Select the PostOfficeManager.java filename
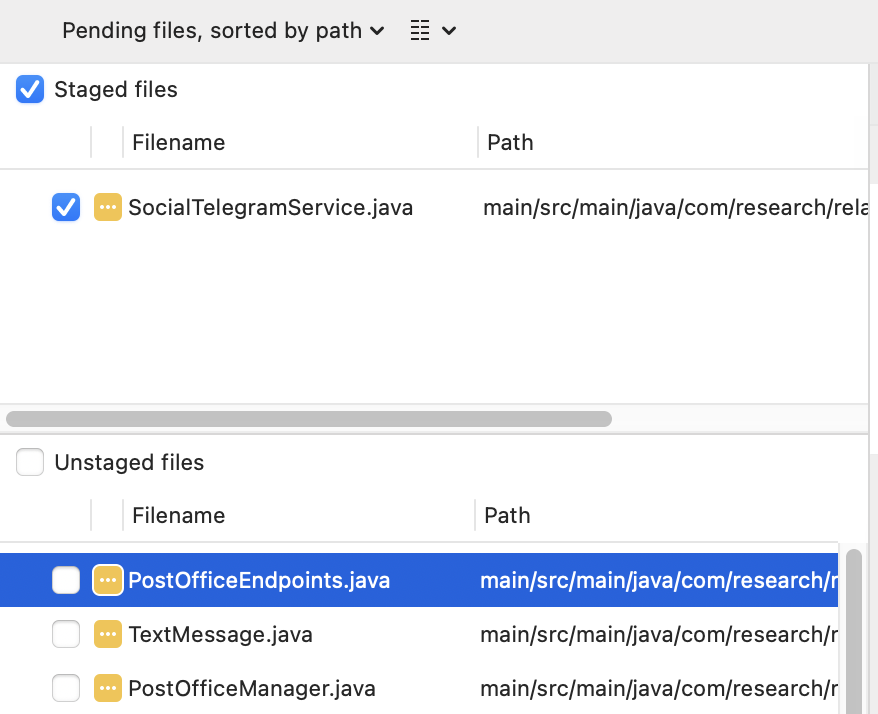Viewport: 878px width, 714px height. click(x=251, y=688)
